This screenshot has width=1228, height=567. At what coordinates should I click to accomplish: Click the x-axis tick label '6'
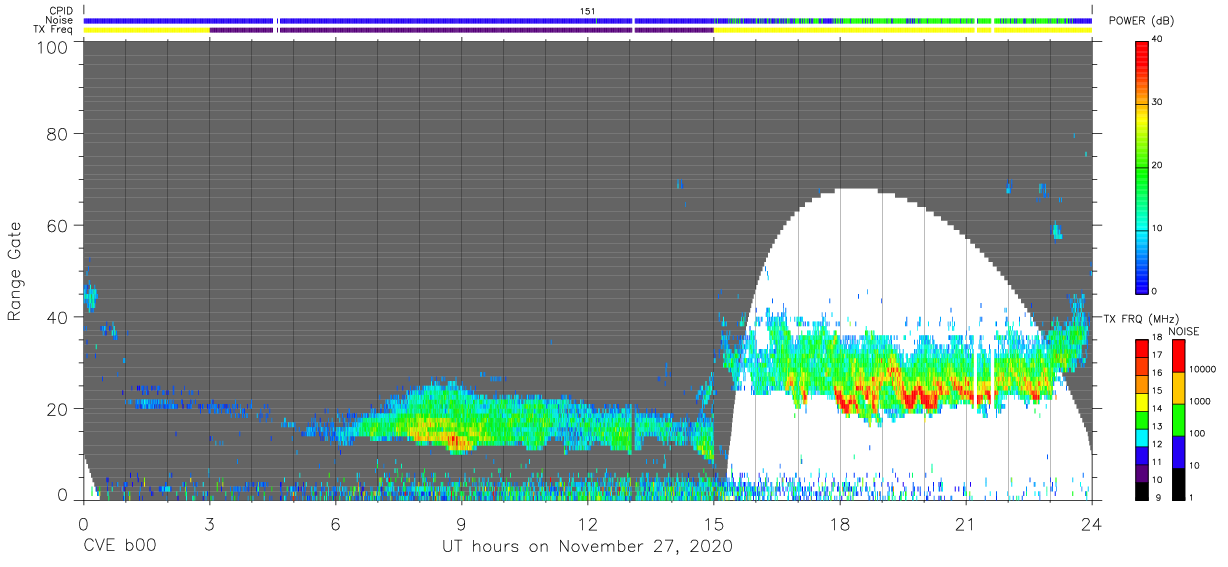(335, 523)
